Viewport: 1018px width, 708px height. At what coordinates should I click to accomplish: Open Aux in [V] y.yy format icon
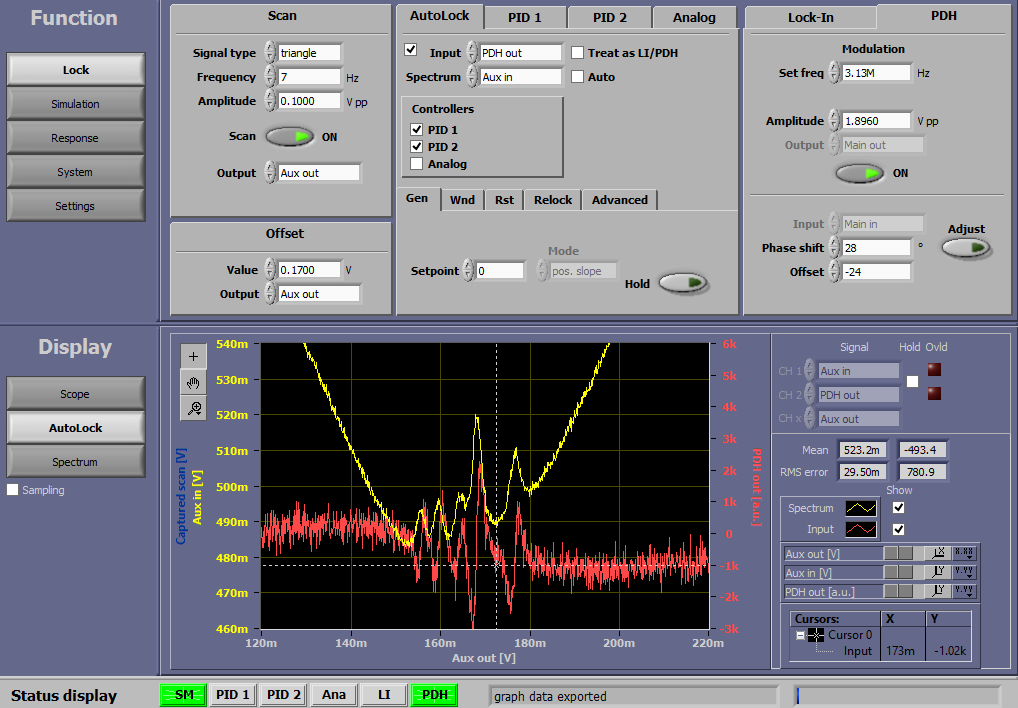(x=963, y=572)
